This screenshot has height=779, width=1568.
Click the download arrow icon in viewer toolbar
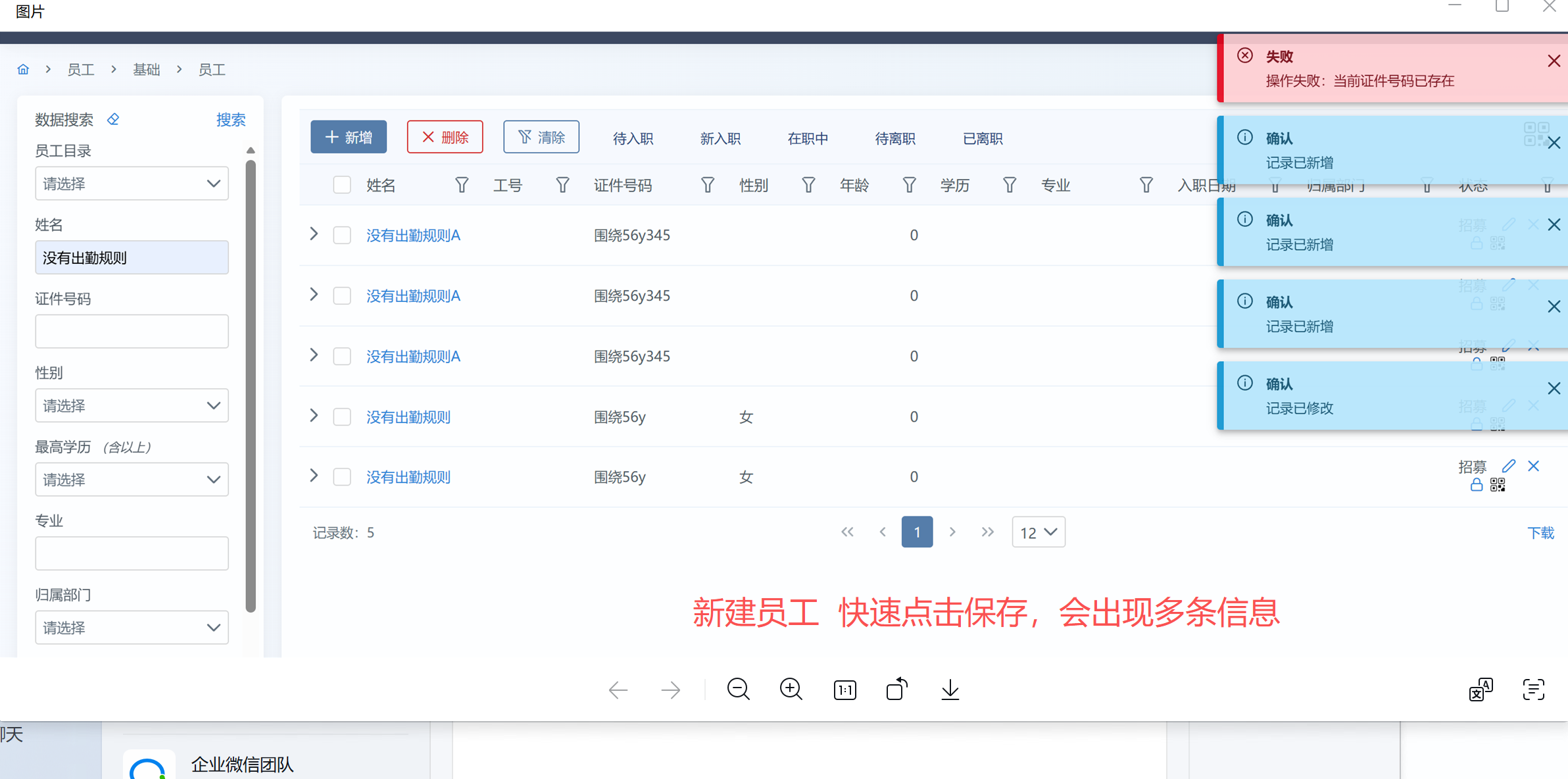(x=950, y=690)
